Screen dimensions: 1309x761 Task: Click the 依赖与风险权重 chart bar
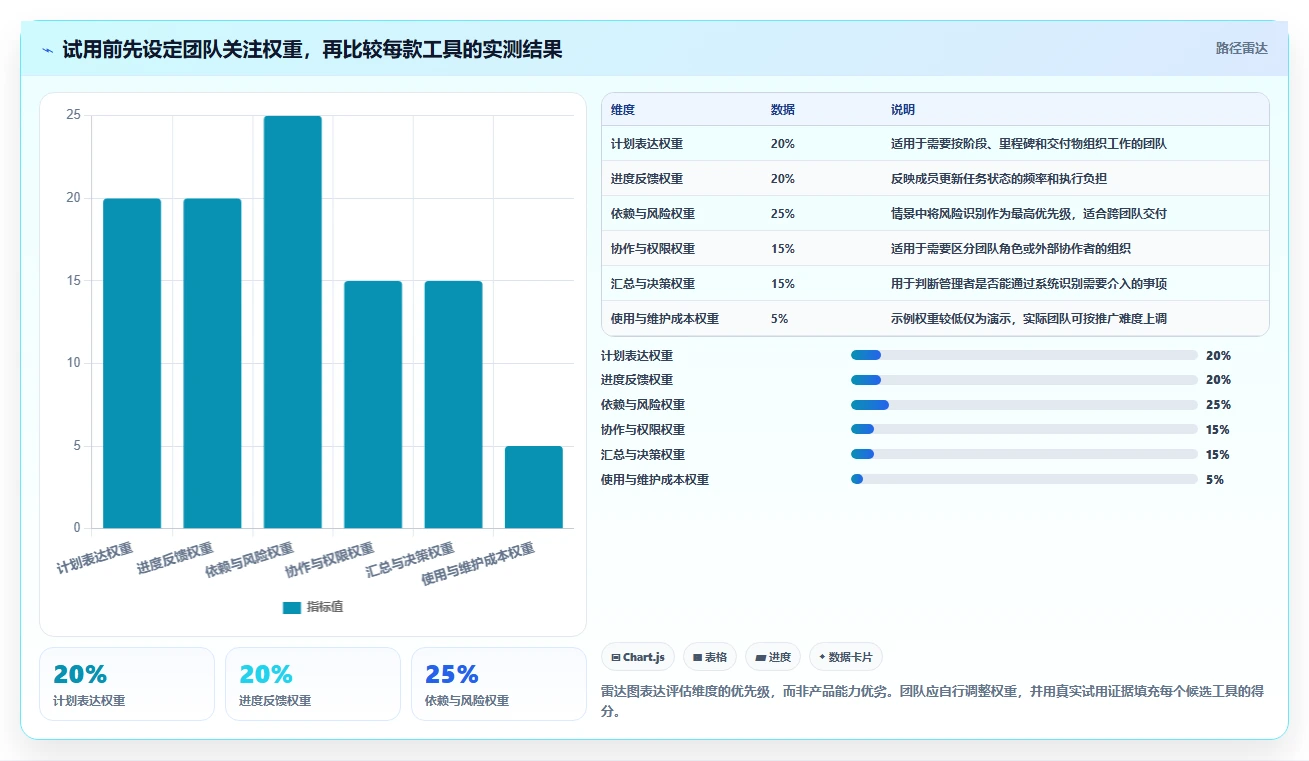pyautogui.click(x=293, y=322)
